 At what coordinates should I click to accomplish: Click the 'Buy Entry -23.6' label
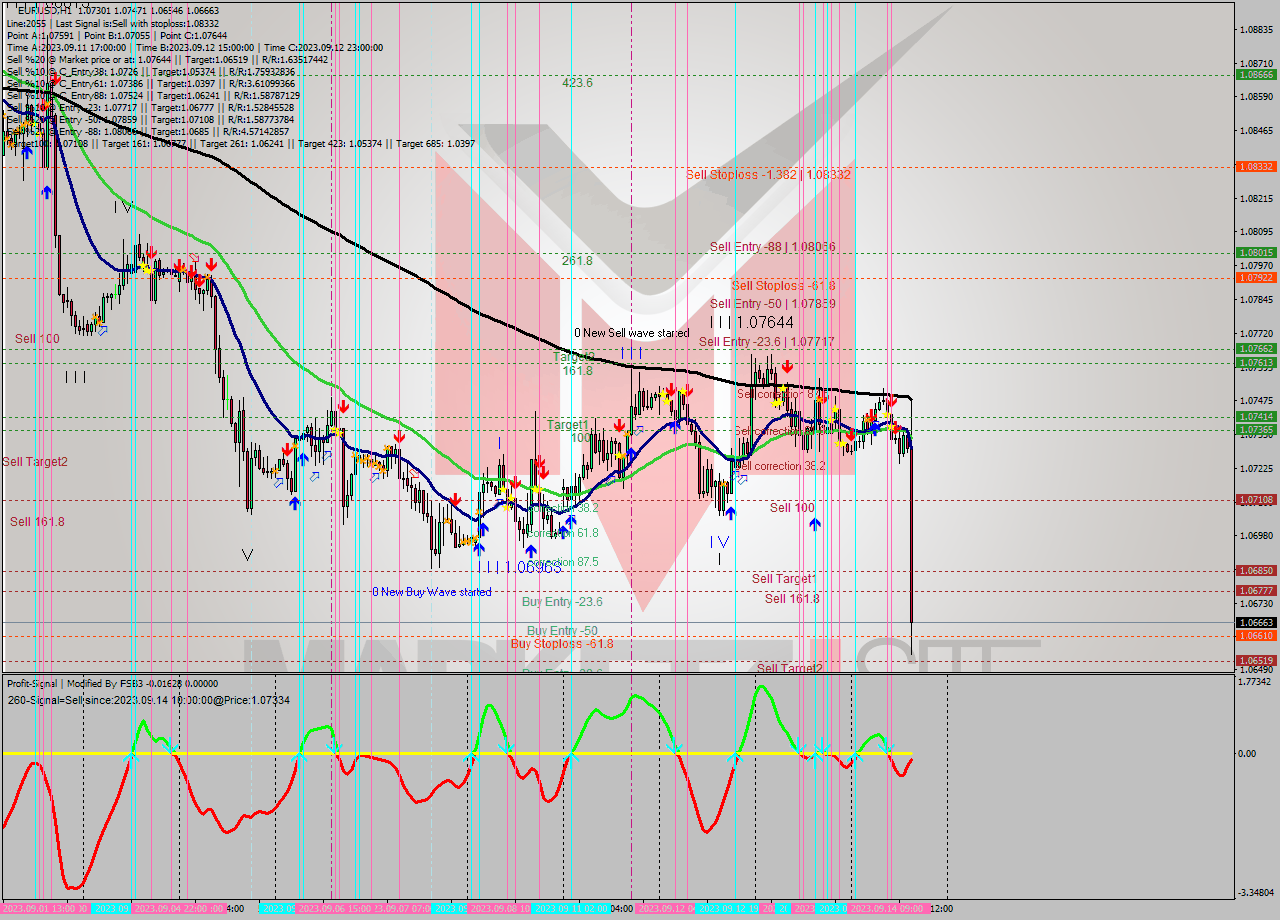(562, 602)
